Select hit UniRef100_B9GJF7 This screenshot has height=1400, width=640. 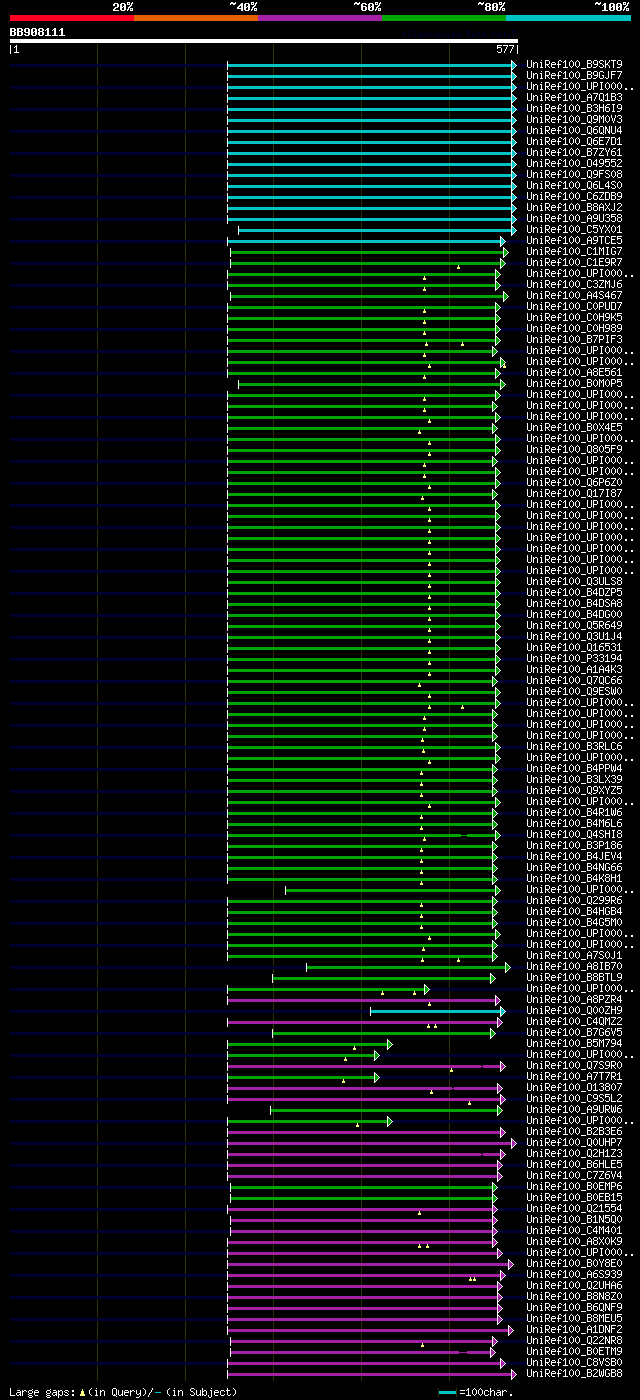click(574, 75)
